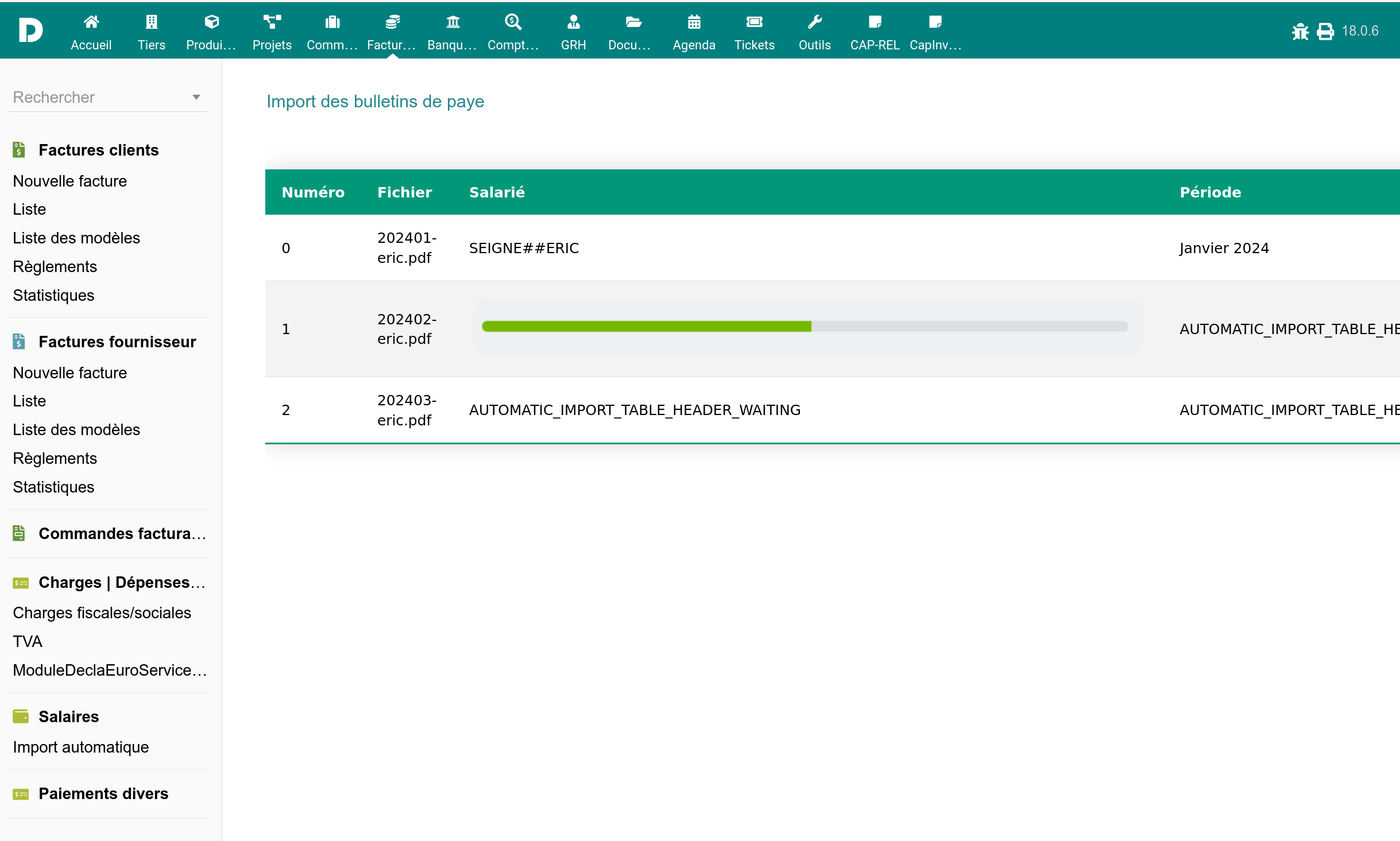The height and width of the screenshot is (841, 1400).
Task: Open the Salaires section
Action: click(x=69, y=716)
